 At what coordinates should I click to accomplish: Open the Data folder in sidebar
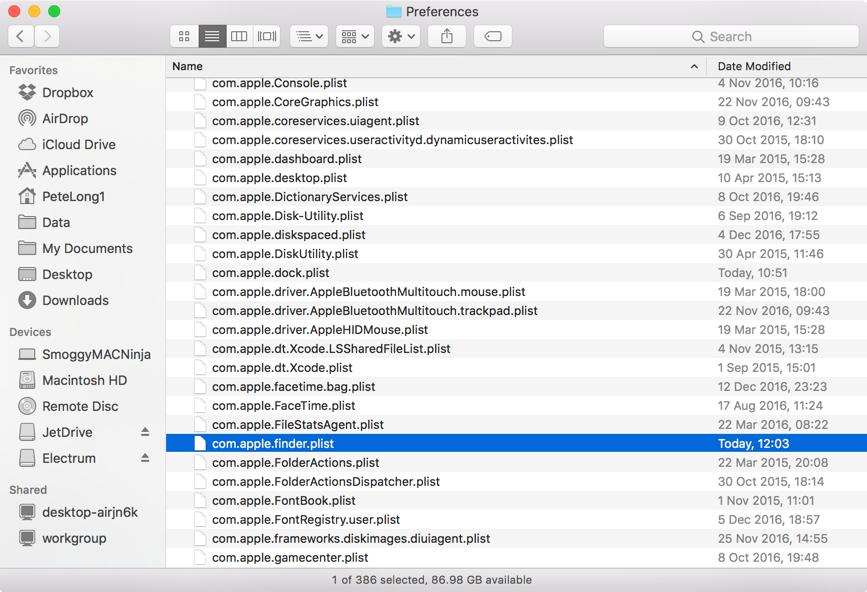click(56, 222)
